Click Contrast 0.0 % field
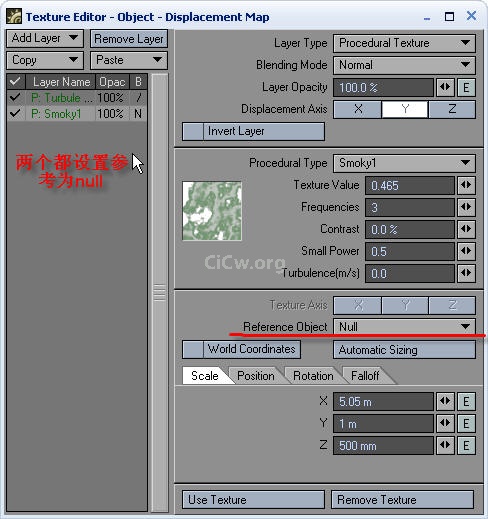Screen dimensions: 488x519 pos(410,229)
